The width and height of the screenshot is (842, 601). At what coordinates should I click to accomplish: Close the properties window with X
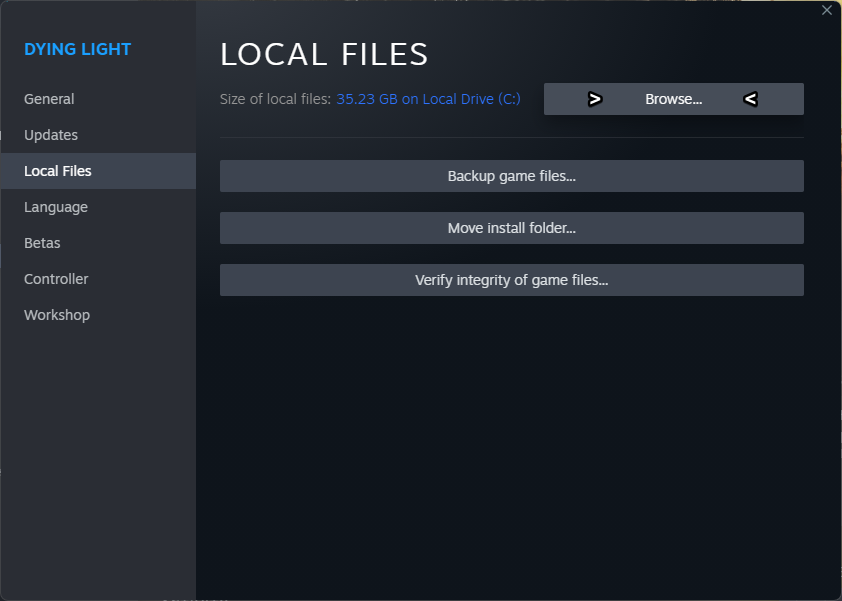click(x=827, y=10)
